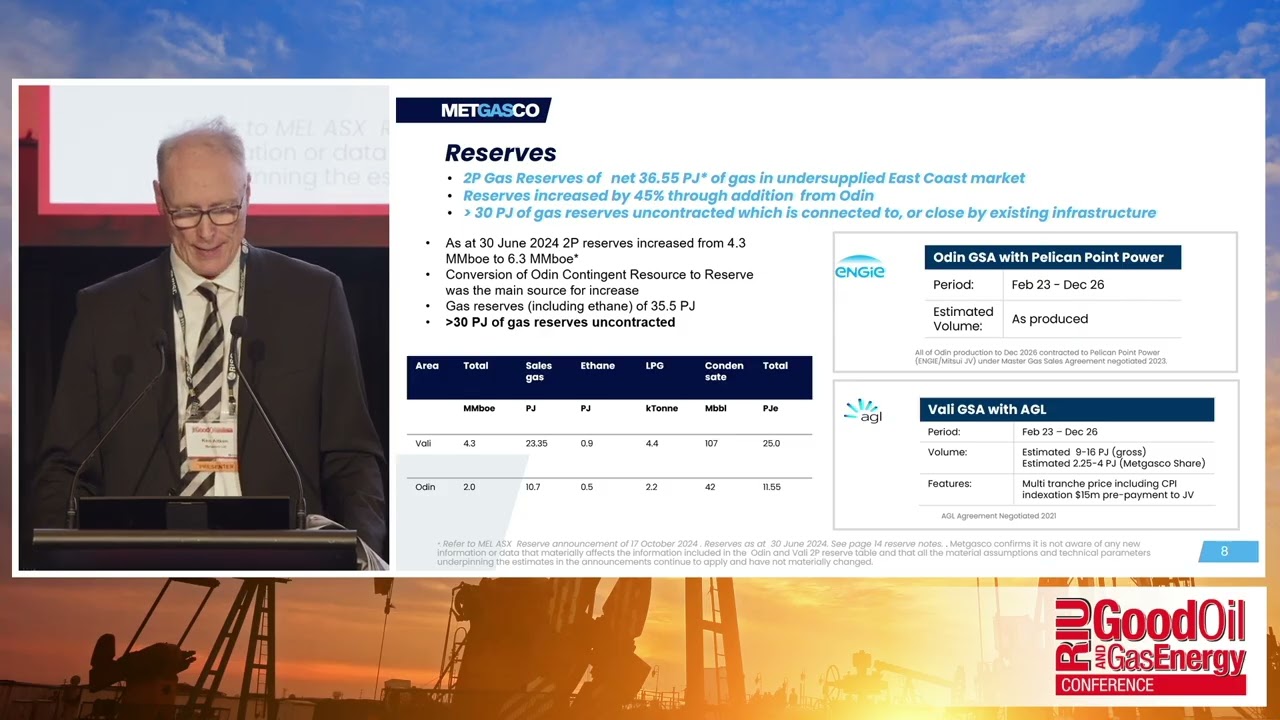The image size is (1280, 720).
Task: Click 'Reserves increased by 45%' bullet
Action: (668, 196)
